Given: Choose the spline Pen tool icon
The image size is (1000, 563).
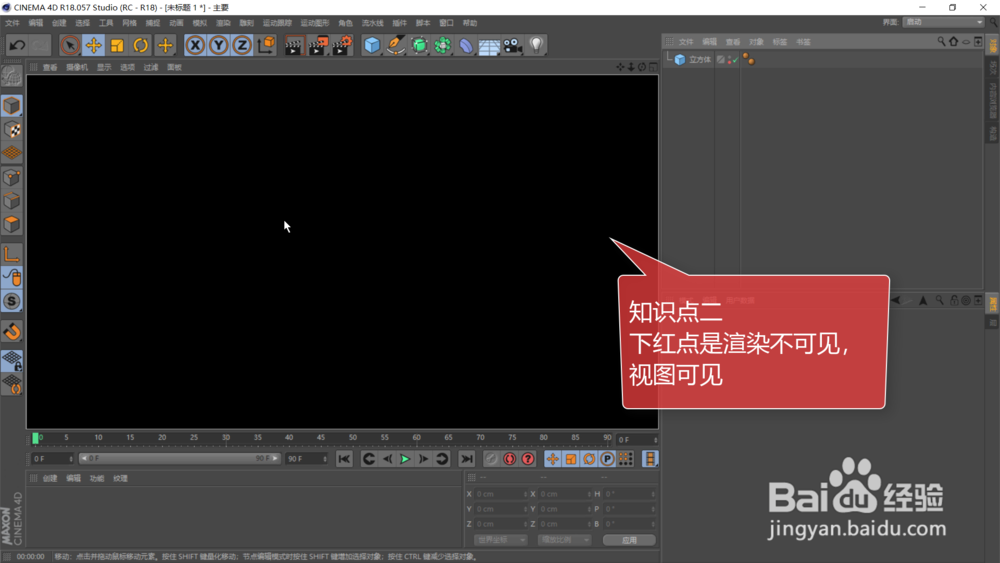Looking at the screenshot, I should click(x=395, y=45).
